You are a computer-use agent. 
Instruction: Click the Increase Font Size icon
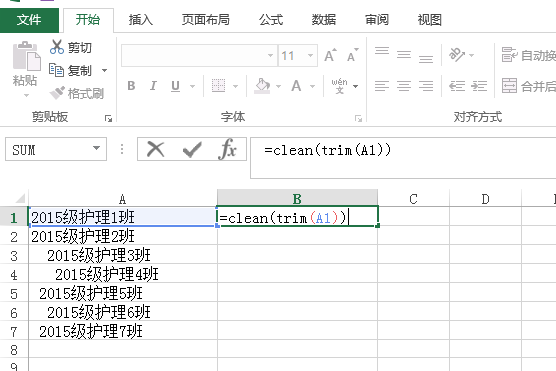pos(330,55)
